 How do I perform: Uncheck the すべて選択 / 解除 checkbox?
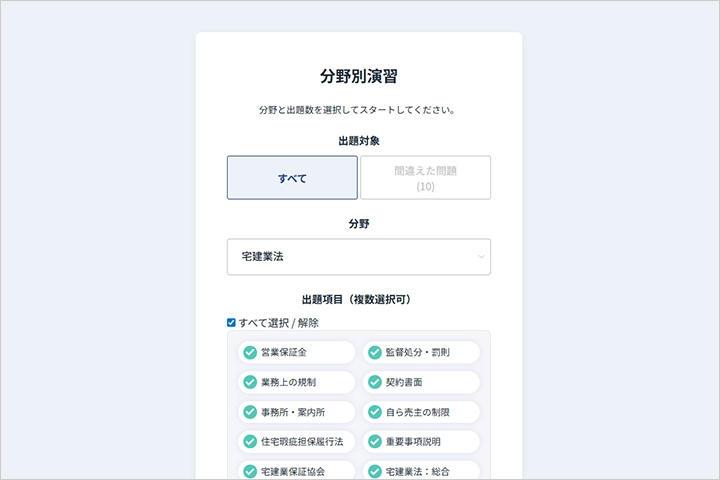[x=232, y=322]
